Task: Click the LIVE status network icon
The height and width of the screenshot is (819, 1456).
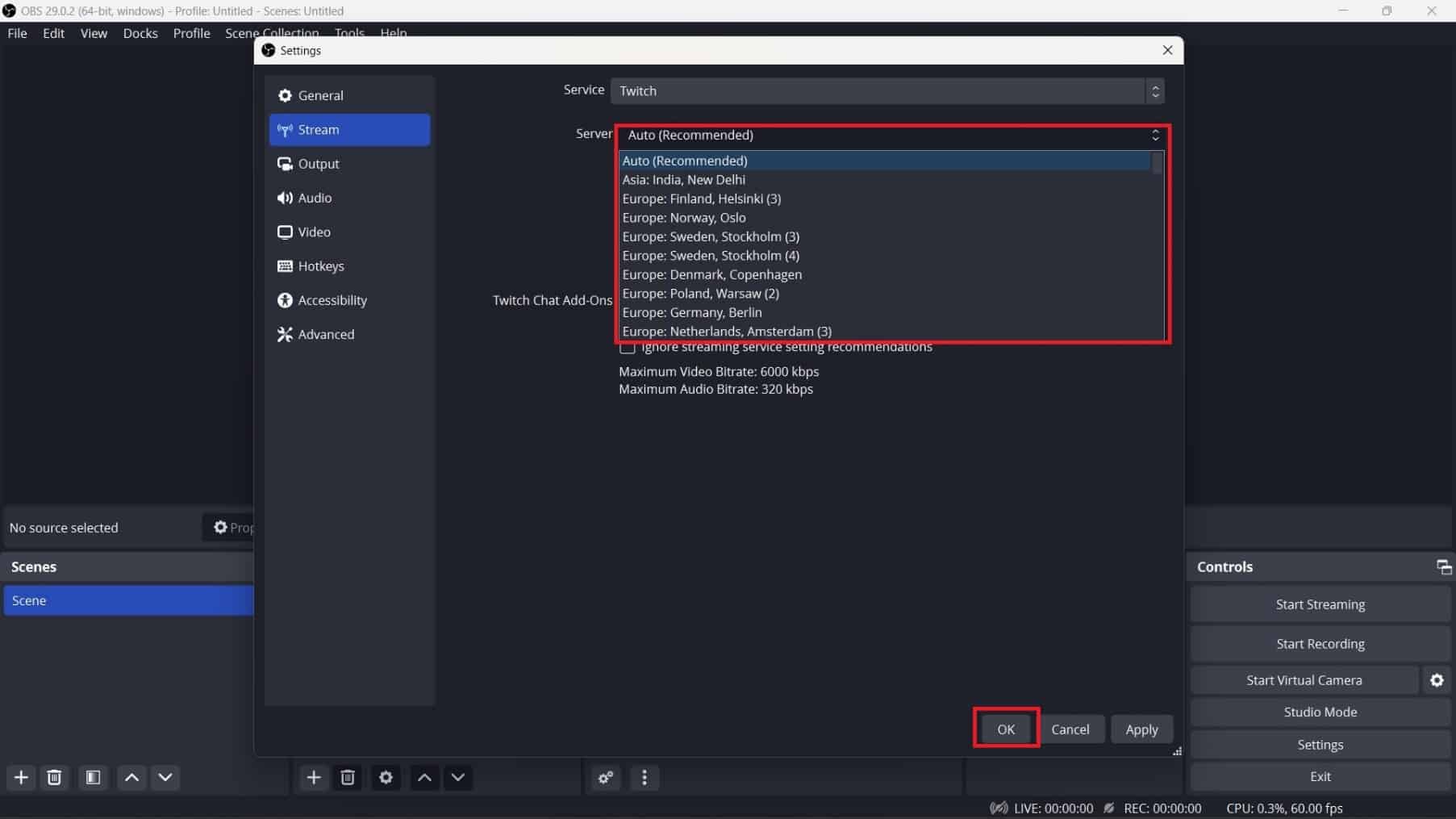Action: pyautogui.click(x=999, y=809)
